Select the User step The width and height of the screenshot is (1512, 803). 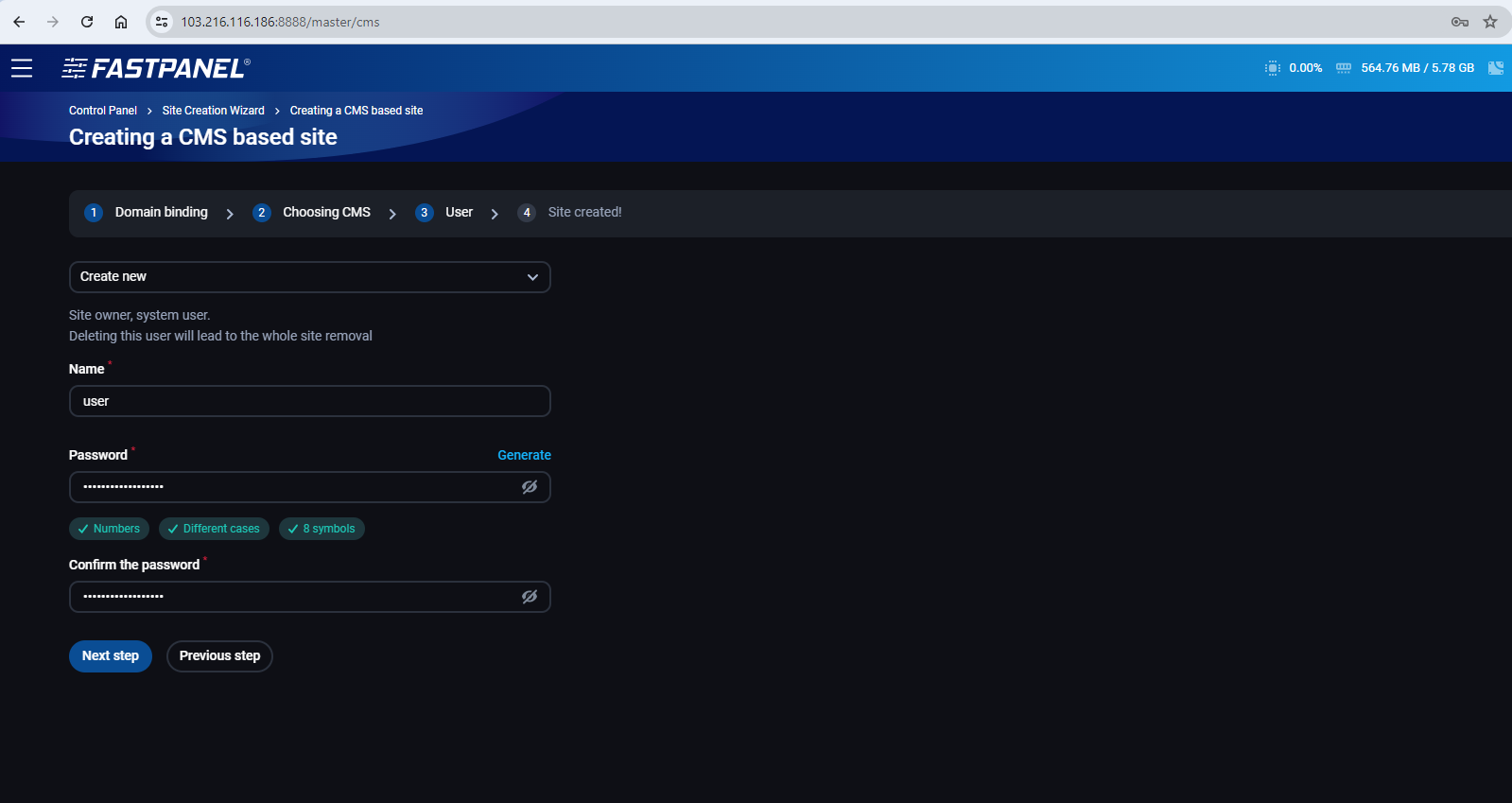tap(459, 212)
